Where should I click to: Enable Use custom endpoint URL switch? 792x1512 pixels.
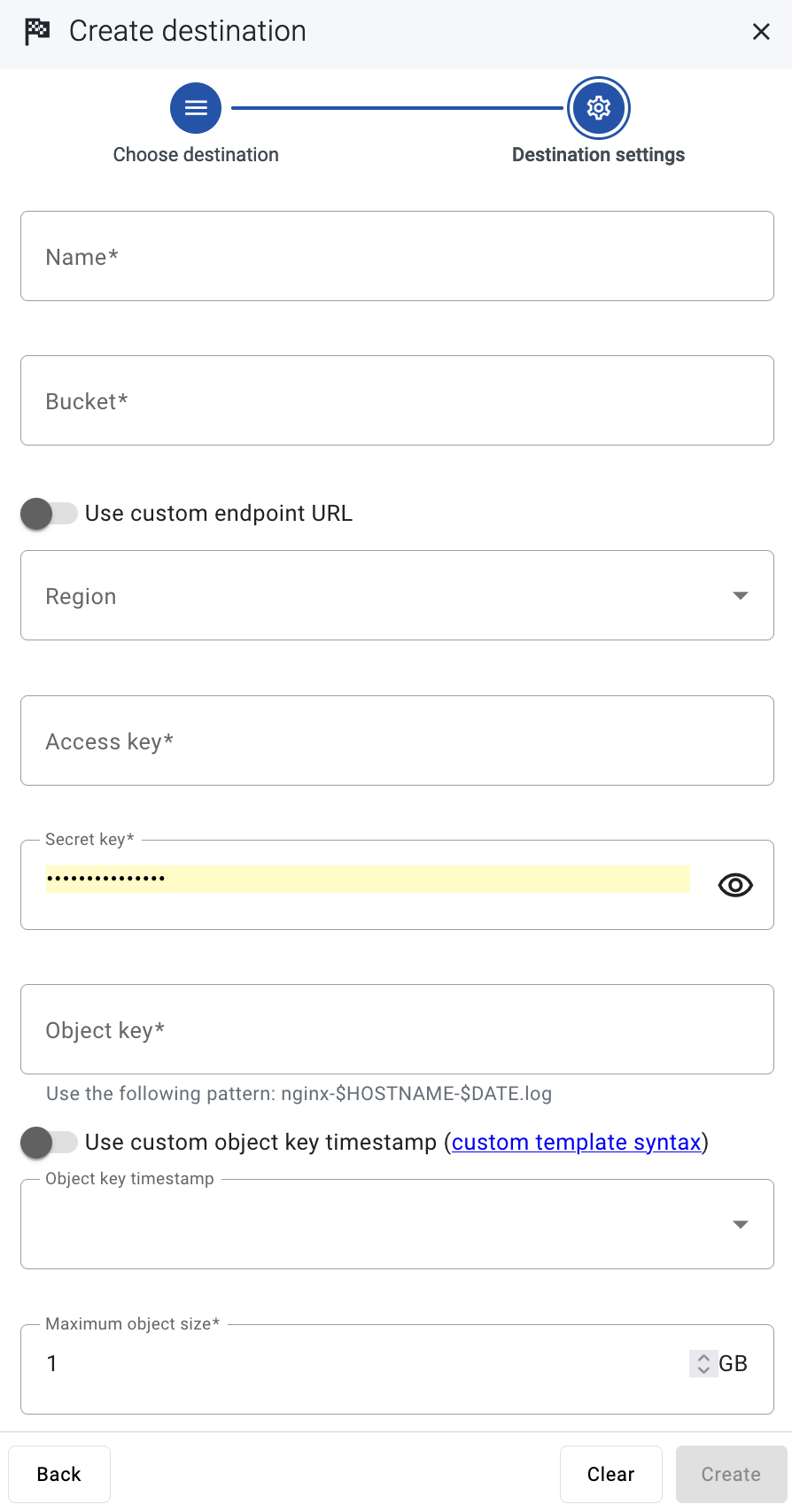50,514
